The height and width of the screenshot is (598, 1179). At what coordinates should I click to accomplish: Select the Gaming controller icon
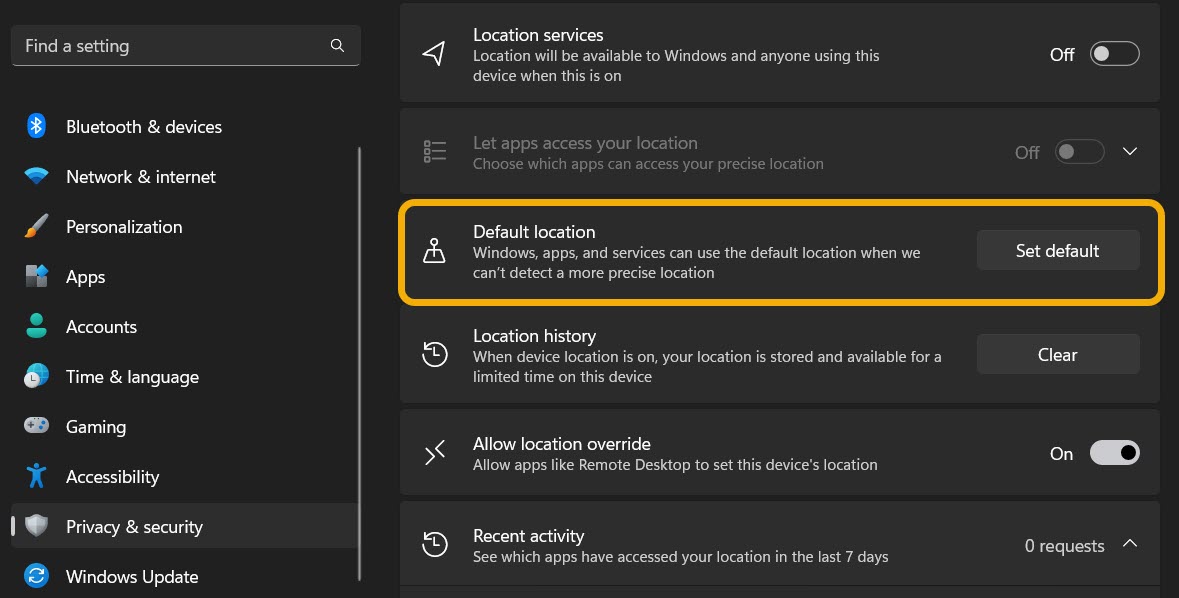37,426
